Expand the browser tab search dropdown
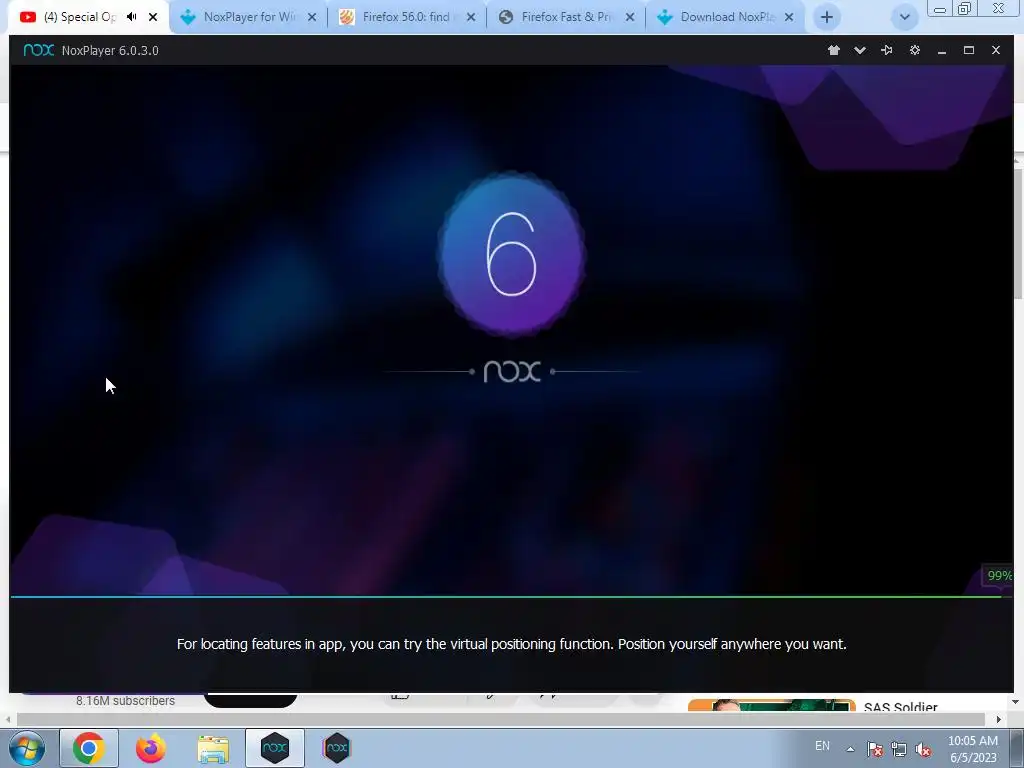The image size is (1024, 768). tap(904, 17)
